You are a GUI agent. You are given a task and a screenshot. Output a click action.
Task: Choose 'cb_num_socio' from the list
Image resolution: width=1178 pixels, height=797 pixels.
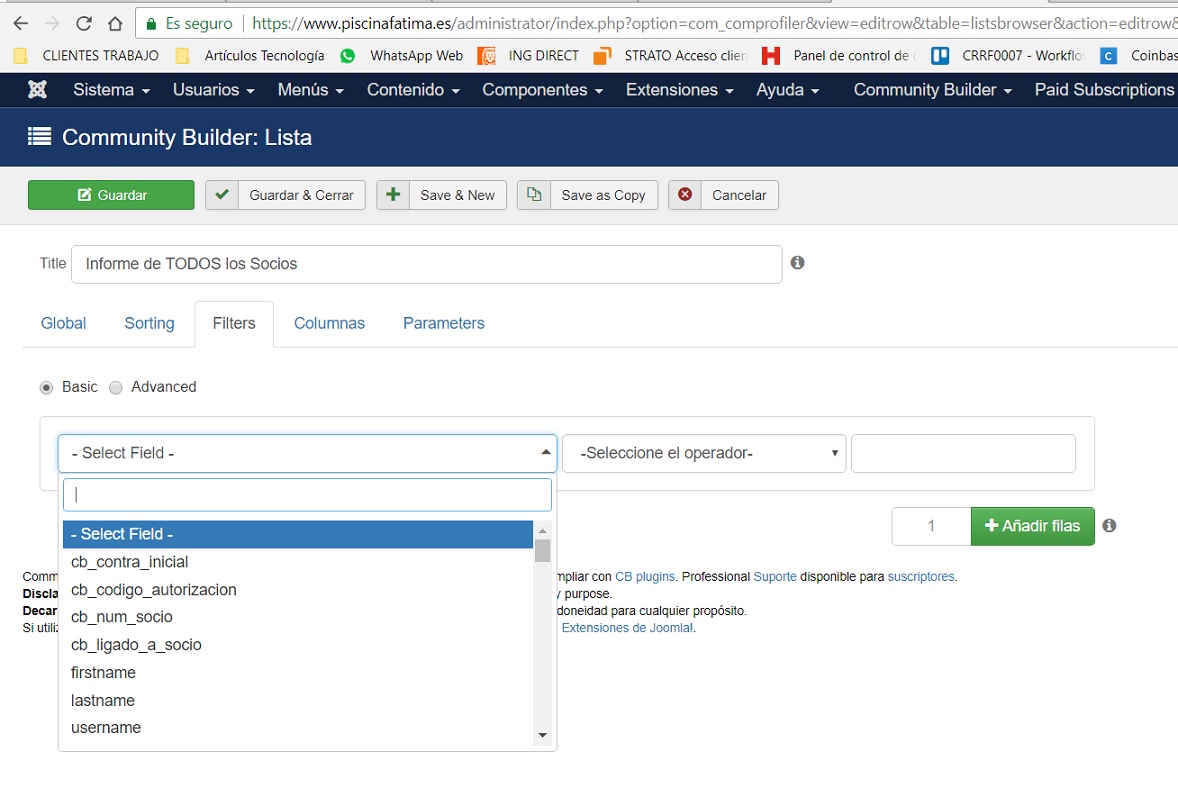[298, 617]
